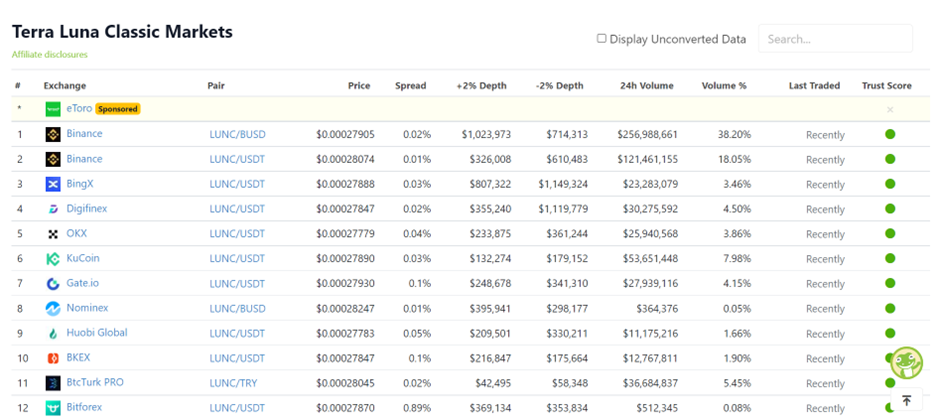940x417 pixels.
Task: Click the Sponsored badge next to eToro
Action: pyautogui.click(x=118, y=109)
